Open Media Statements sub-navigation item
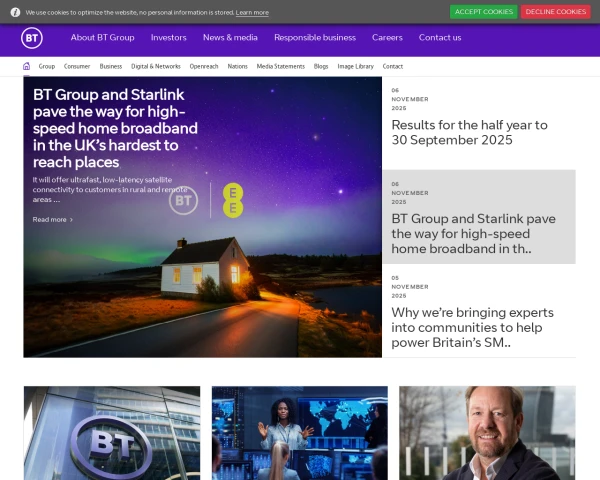This screenshot has height=480, width=600. click(281, 66)
